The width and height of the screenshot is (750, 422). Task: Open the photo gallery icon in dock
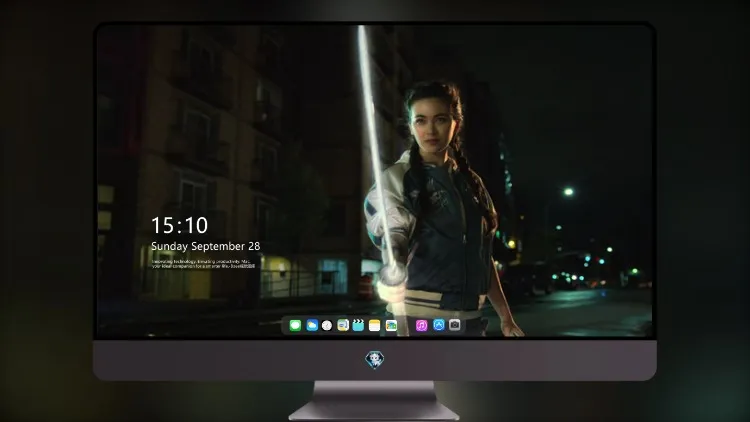click(391, 326)
